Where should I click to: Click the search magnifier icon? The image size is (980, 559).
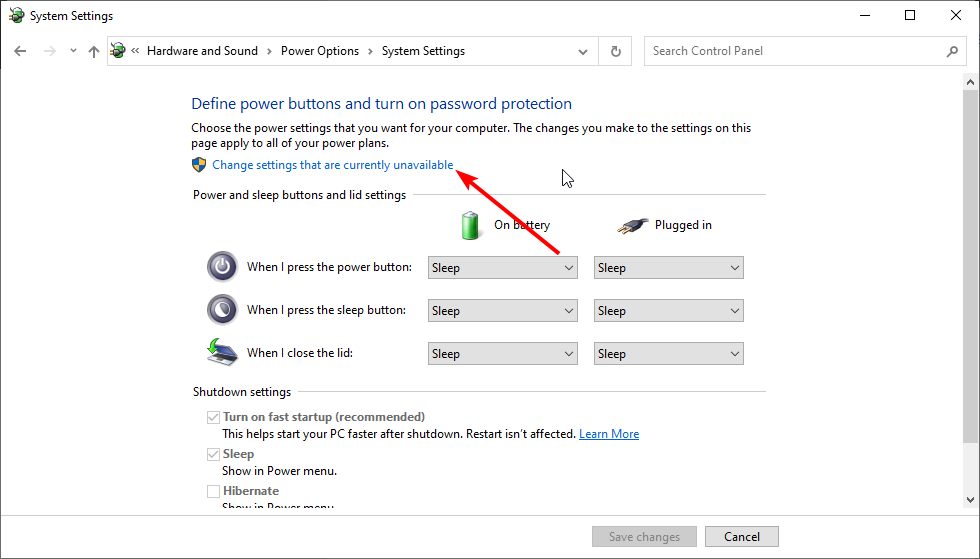(x=952, y=51)
